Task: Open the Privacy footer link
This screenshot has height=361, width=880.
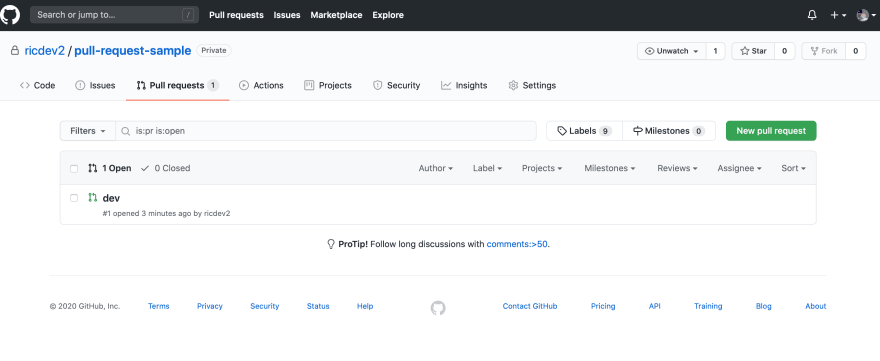Action: [210, 306]
